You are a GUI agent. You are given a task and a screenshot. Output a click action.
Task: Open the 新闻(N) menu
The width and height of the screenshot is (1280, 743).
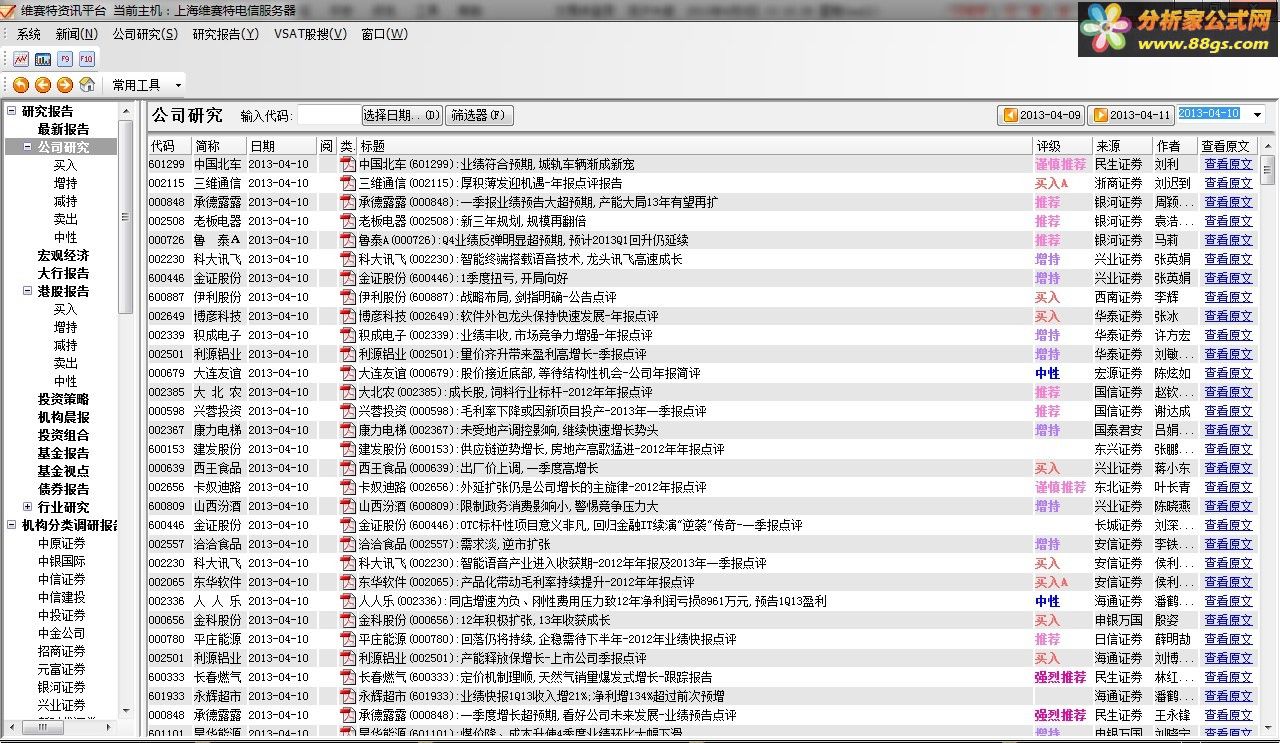pos(77,34)
